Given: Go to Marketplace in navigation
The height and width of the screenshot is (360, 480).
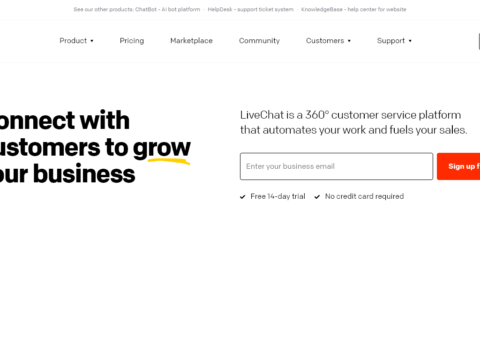Looking at the screenshot, I should click(x=191, y=41).
